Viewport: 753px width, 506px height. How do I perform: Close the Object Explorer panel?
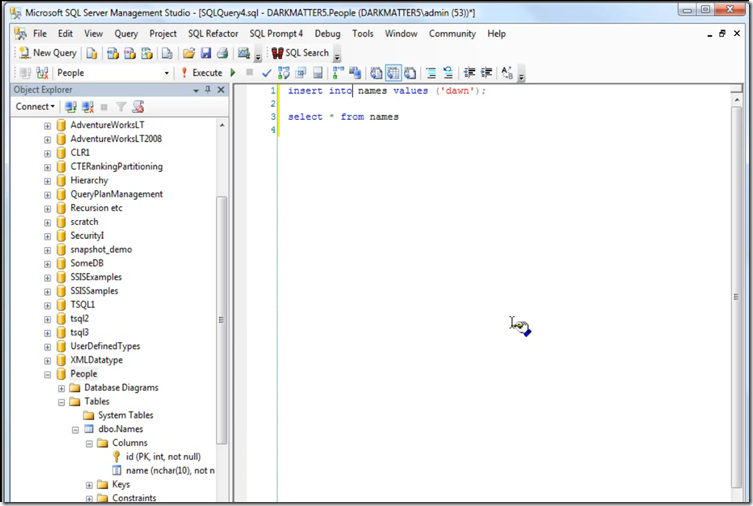point(221,90)
